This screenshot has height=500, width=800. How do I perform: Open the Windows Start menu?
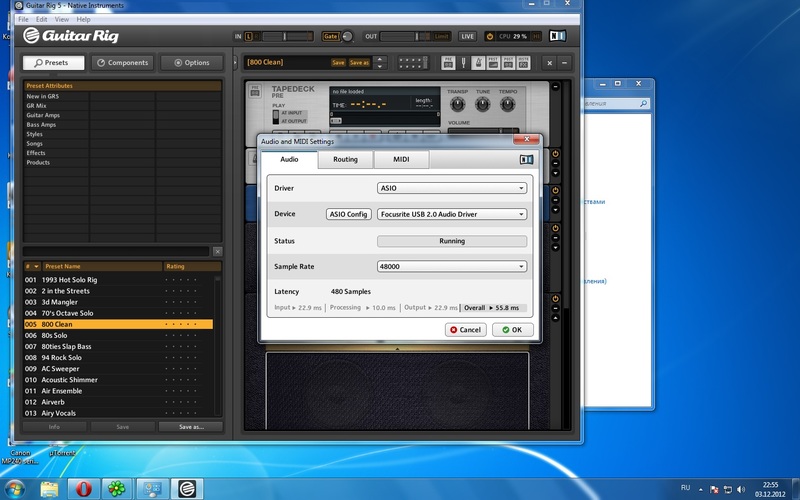pos(14,488)
